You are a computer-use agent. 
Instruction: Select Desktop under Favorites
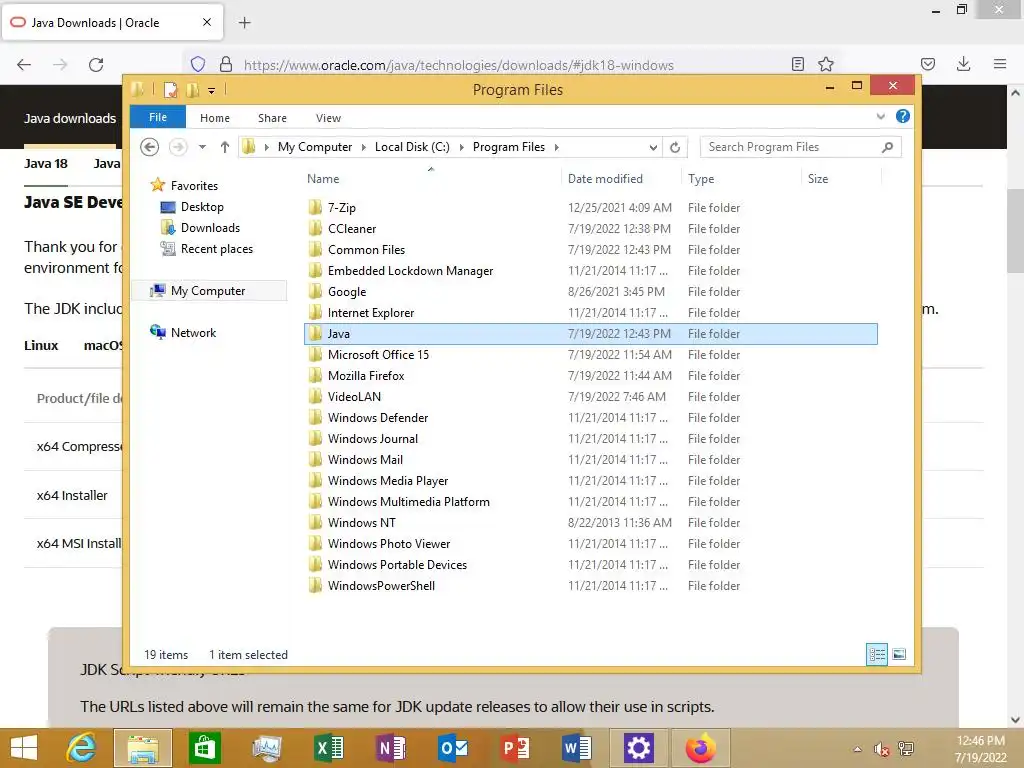click(202, 207)
